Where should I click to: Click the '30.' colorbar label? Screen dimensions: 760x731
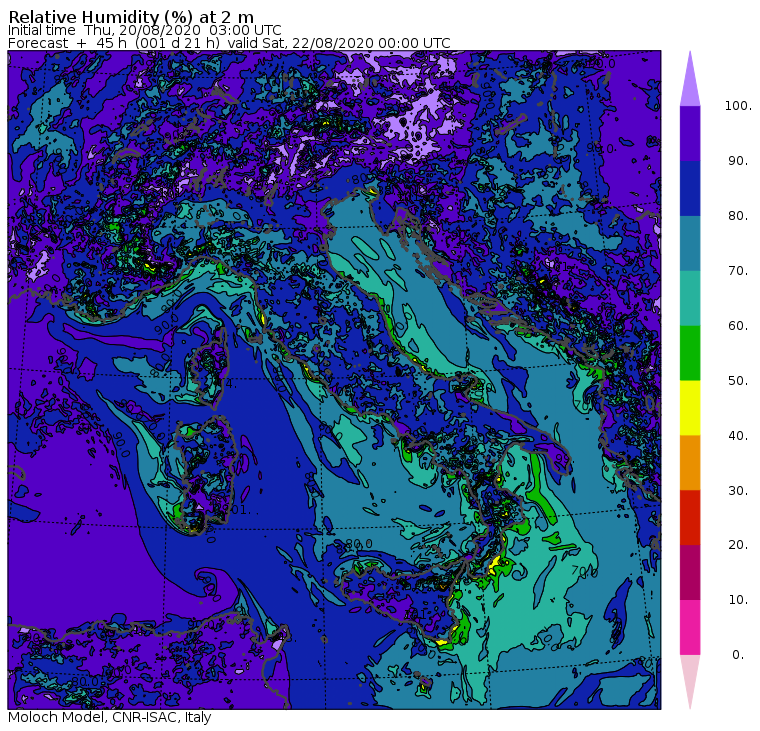(738, 491)
